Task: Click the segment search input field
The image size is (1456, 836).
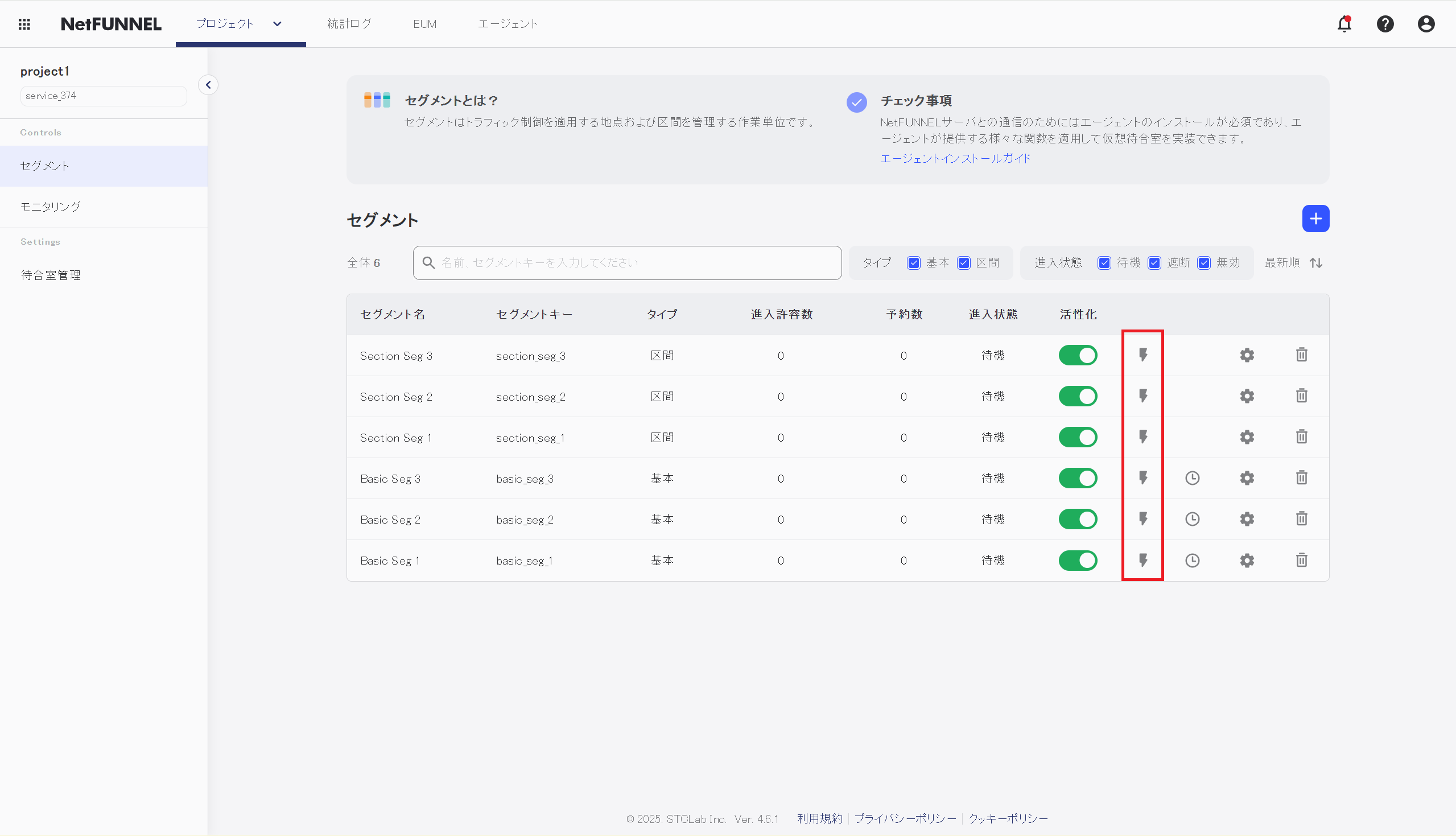Action: pyautogui.click(x=627, y=262)
